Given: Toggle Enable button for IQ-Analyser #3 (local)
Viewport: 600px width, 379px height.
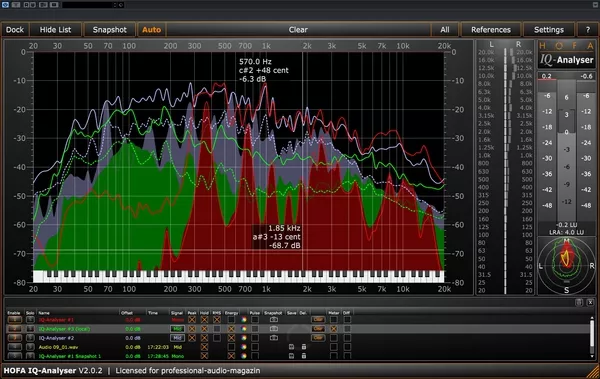Looking at the screenshot, I should tap(15, 329).
